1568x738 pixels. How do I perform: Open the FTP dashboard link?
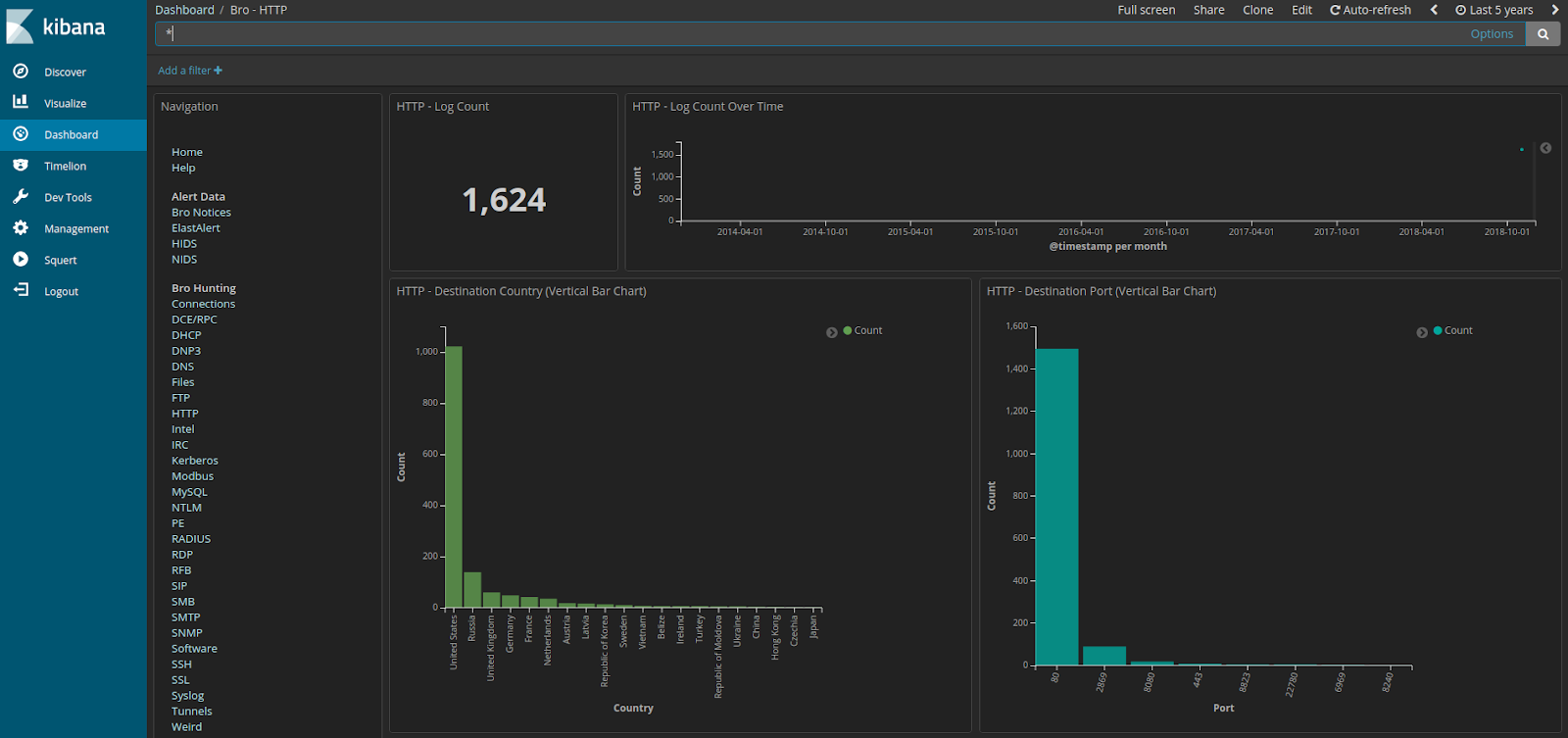pyautogui.click(x=180, y=398)
